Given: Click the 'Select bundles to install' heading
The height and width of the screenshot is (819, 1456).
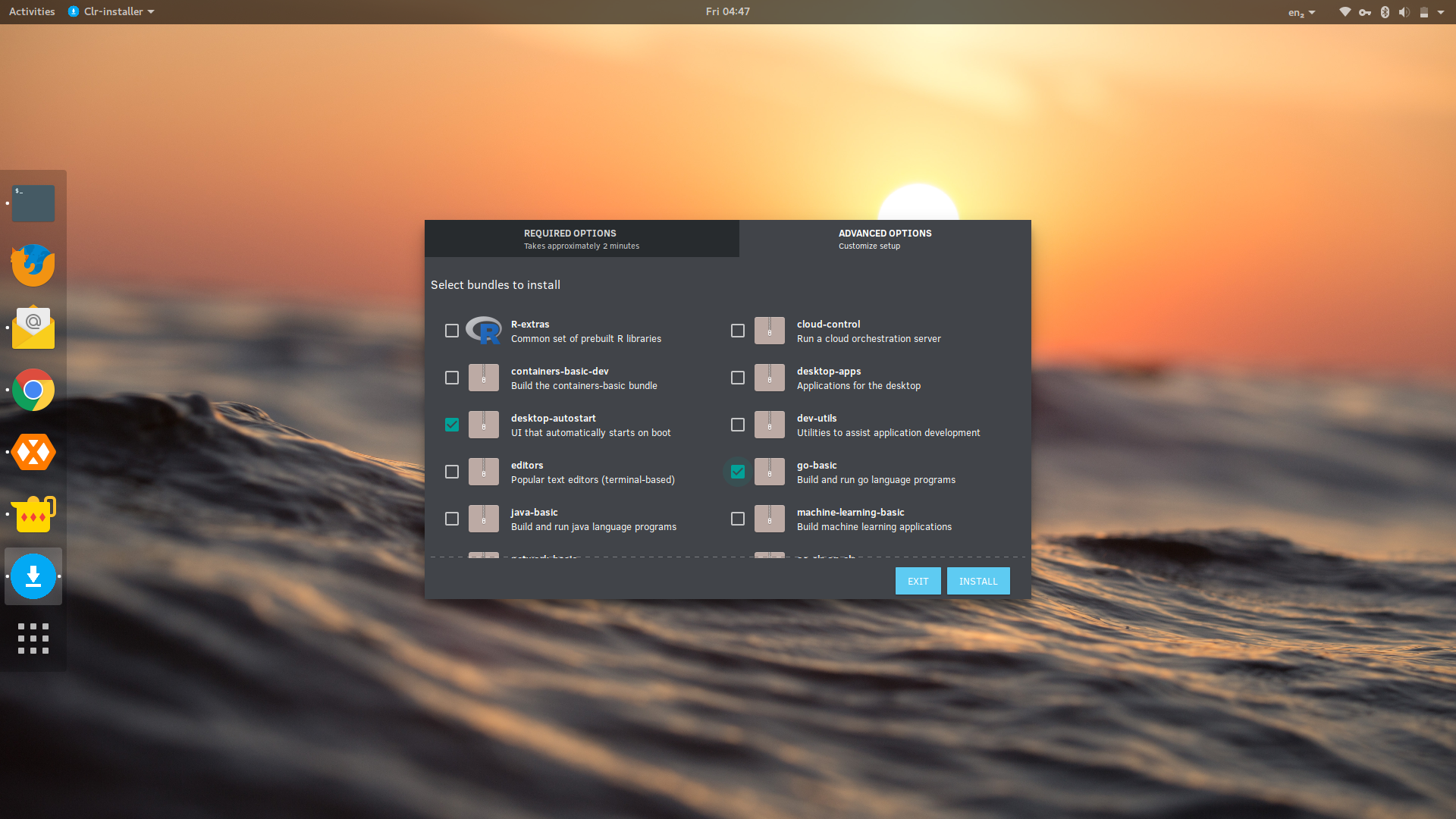Looking at the screenshot, I should 496,285.
